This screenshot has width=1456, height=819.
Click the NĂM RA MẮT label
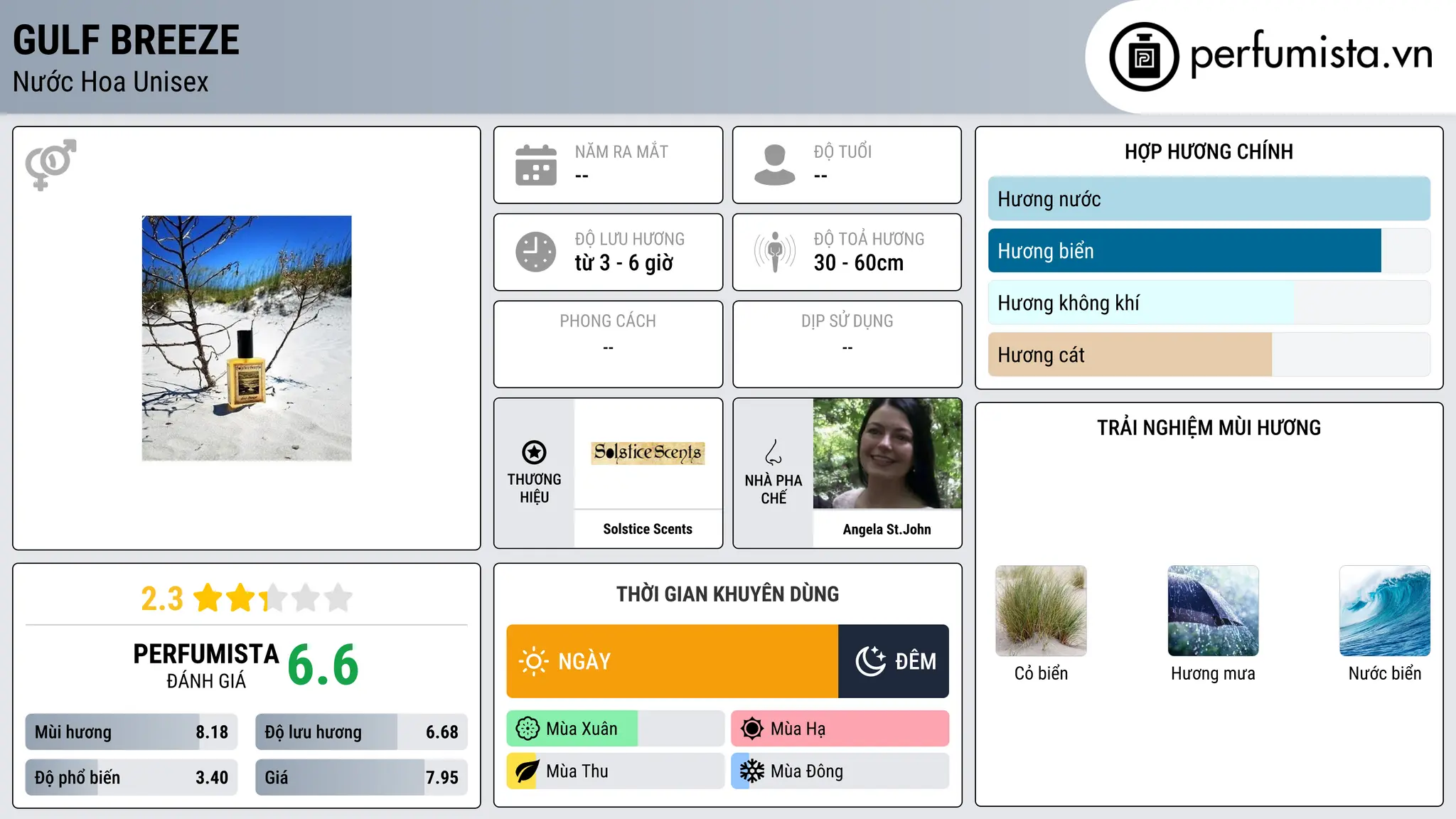621,151
